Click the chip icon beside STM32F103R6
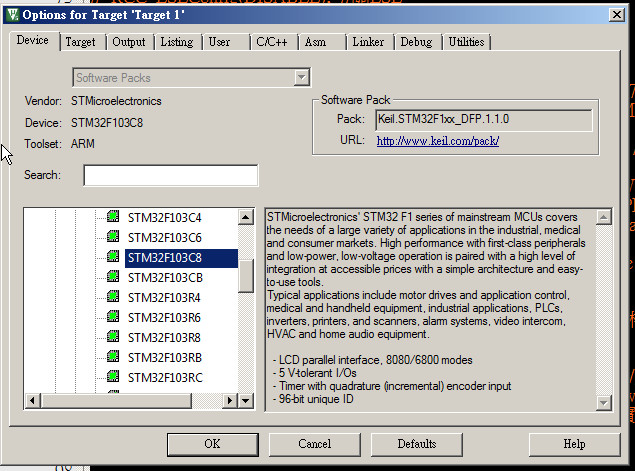 click(113, 316)
